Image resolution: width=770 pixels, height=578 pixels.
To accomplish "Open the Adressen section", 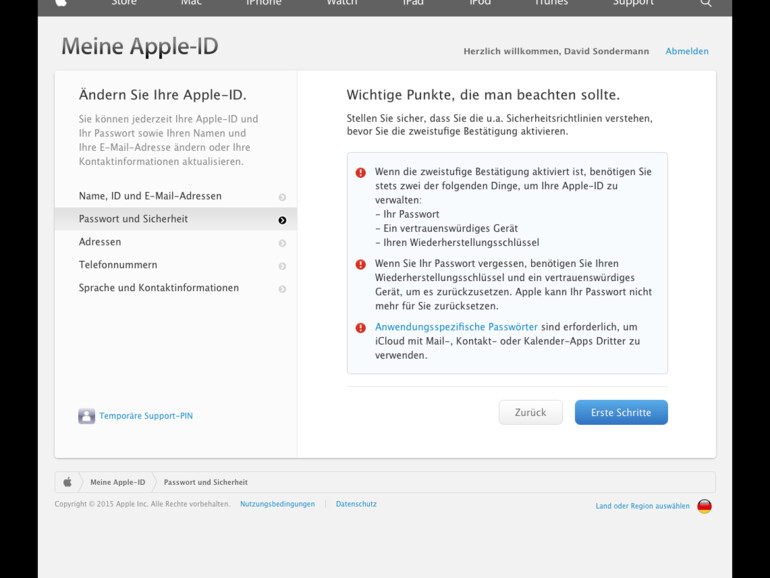I will coord(176,242).
